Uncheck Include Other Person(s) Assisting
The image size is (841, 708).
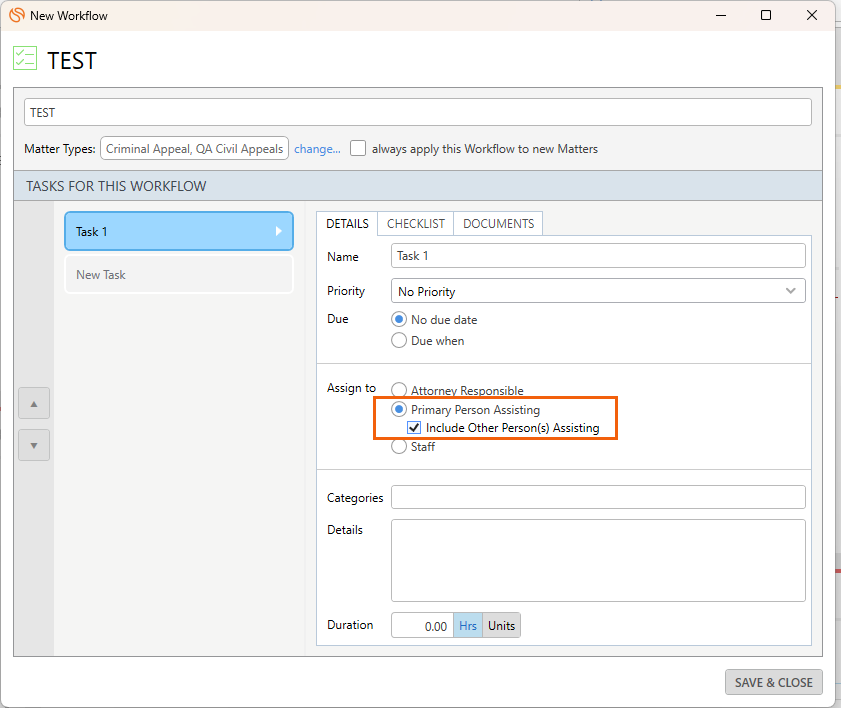click(415, 428)
